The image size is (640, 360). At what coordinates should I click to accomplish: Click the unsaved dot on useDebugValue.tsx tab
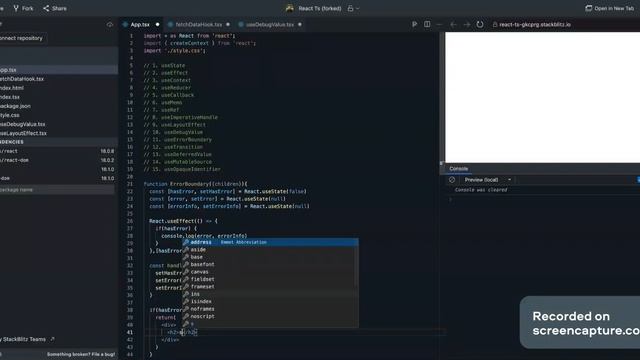(x=300, y=24)
